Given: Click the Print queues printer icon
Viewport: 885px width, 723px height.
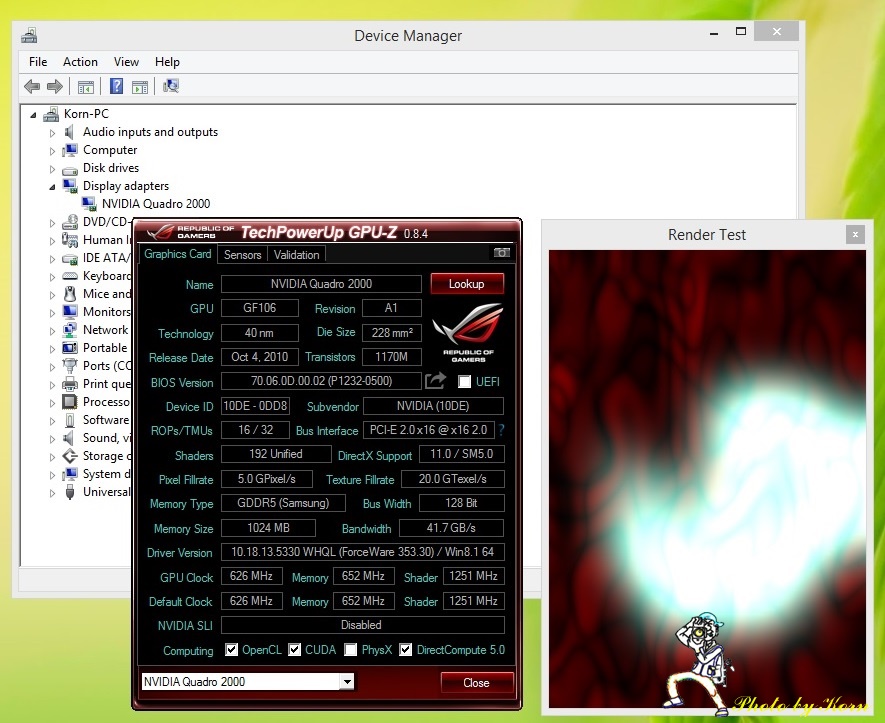Looking at the screenshot, I should coord(69,384).
